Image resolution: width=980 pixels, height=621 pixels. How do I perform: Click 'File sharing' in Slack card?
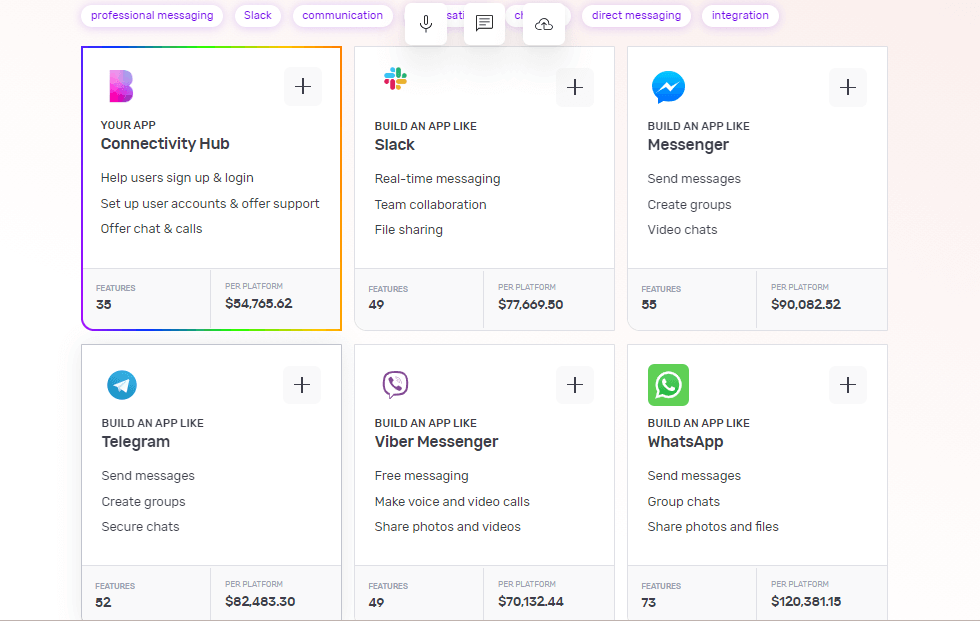point(409,230)
